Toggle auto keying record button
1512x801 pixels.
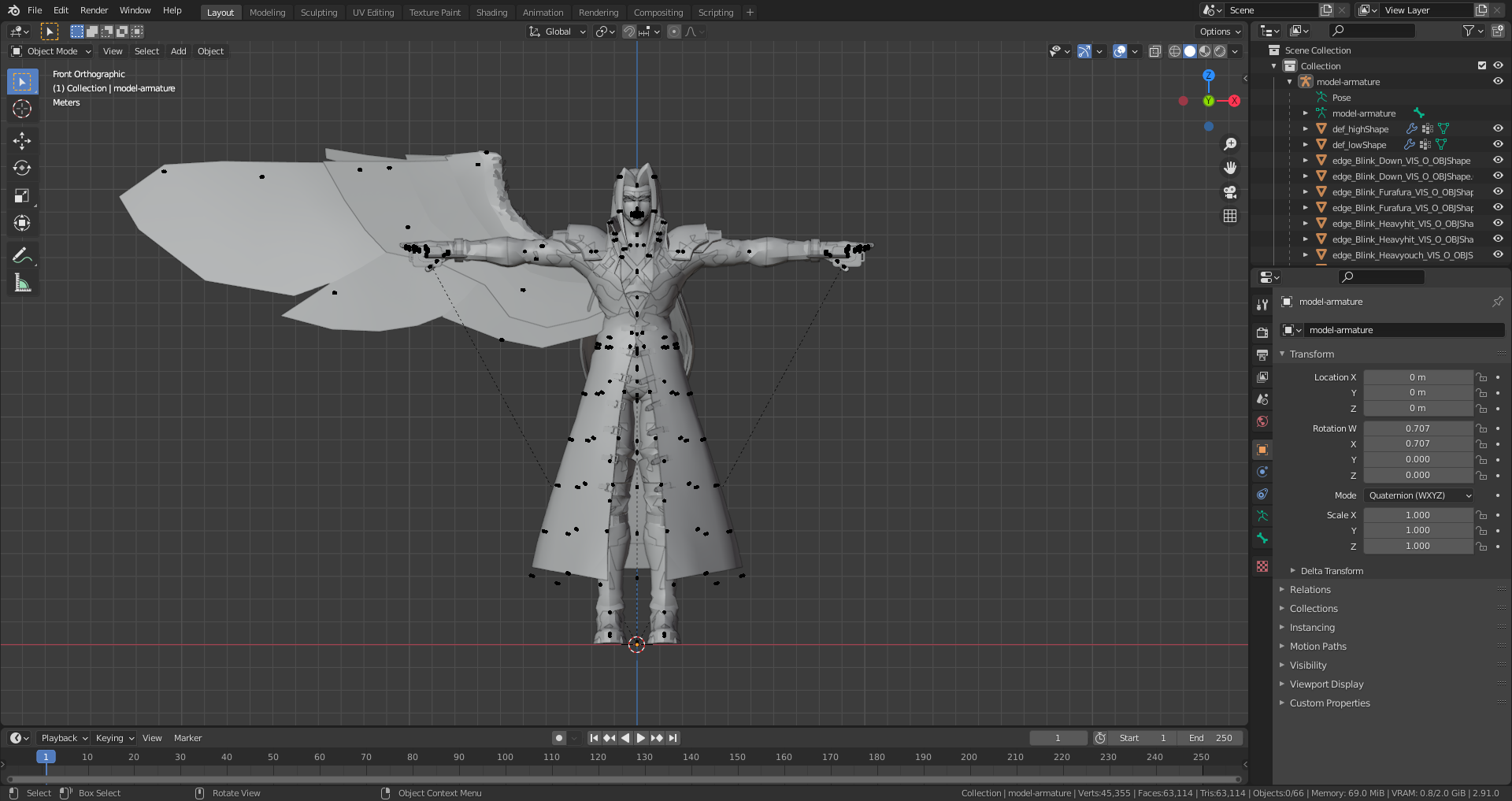pos(559,738)
